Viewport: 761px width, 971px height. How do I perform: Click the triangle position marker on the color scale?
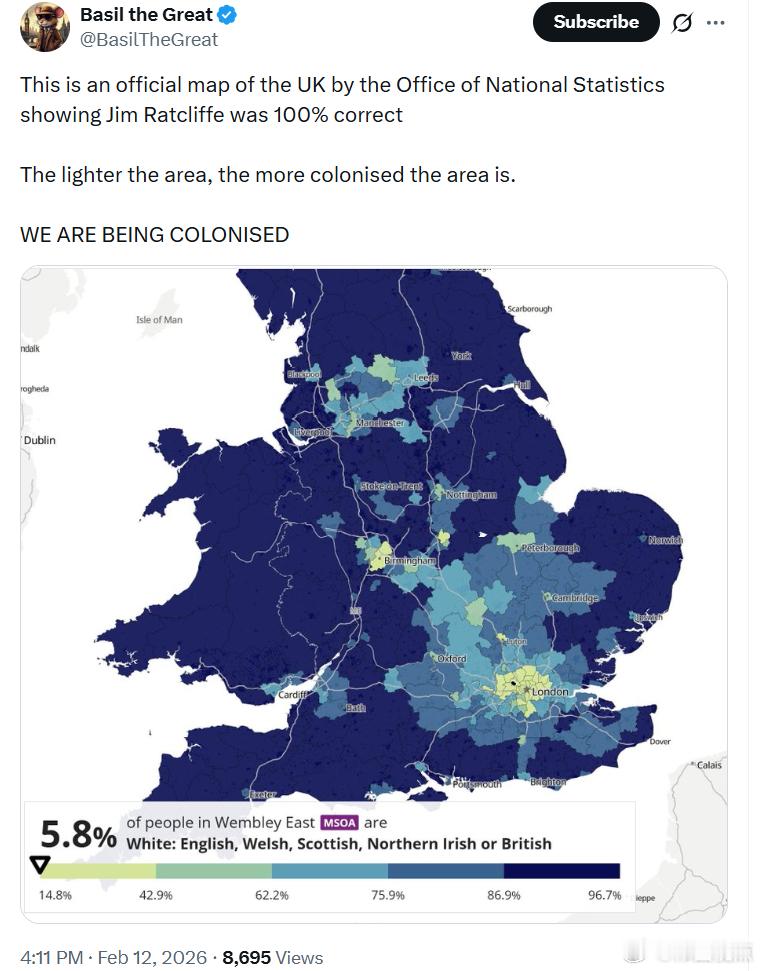tap(39, 862)
